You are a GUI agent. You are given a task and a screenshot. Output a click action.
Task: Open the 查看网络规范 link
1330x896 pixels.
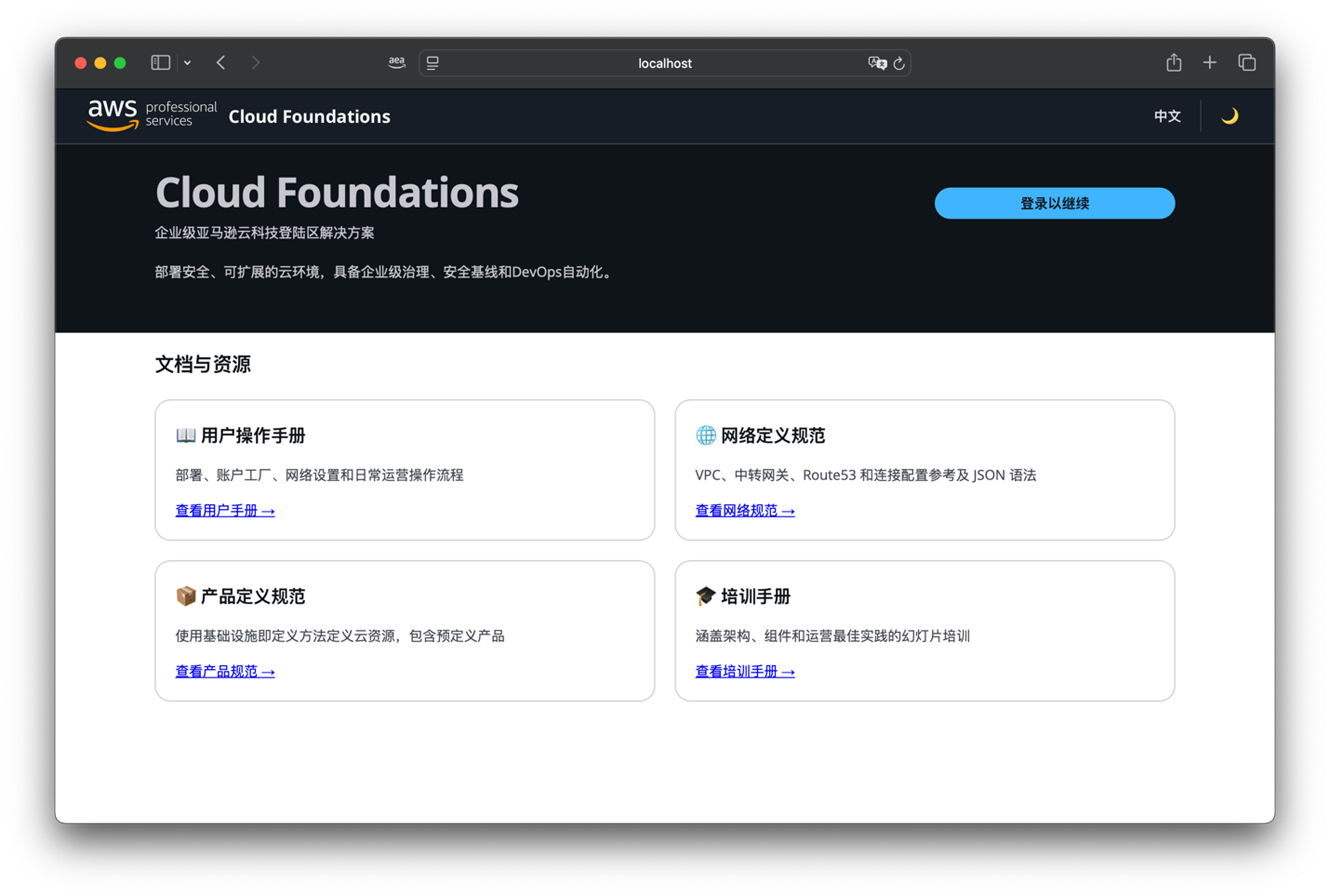point(745,510)
